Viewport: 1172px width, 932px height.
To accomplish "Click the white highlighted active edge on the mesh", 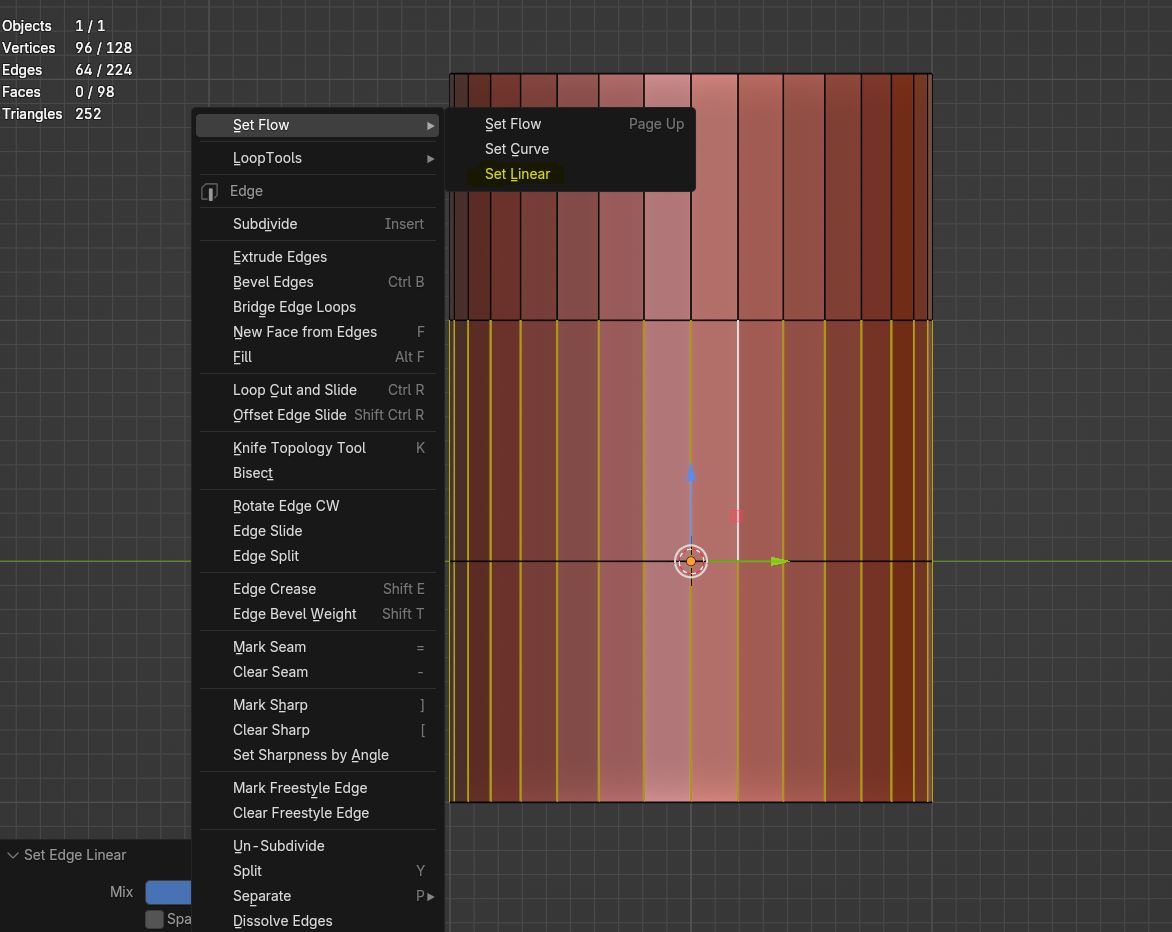I will (x=738, y=420).
